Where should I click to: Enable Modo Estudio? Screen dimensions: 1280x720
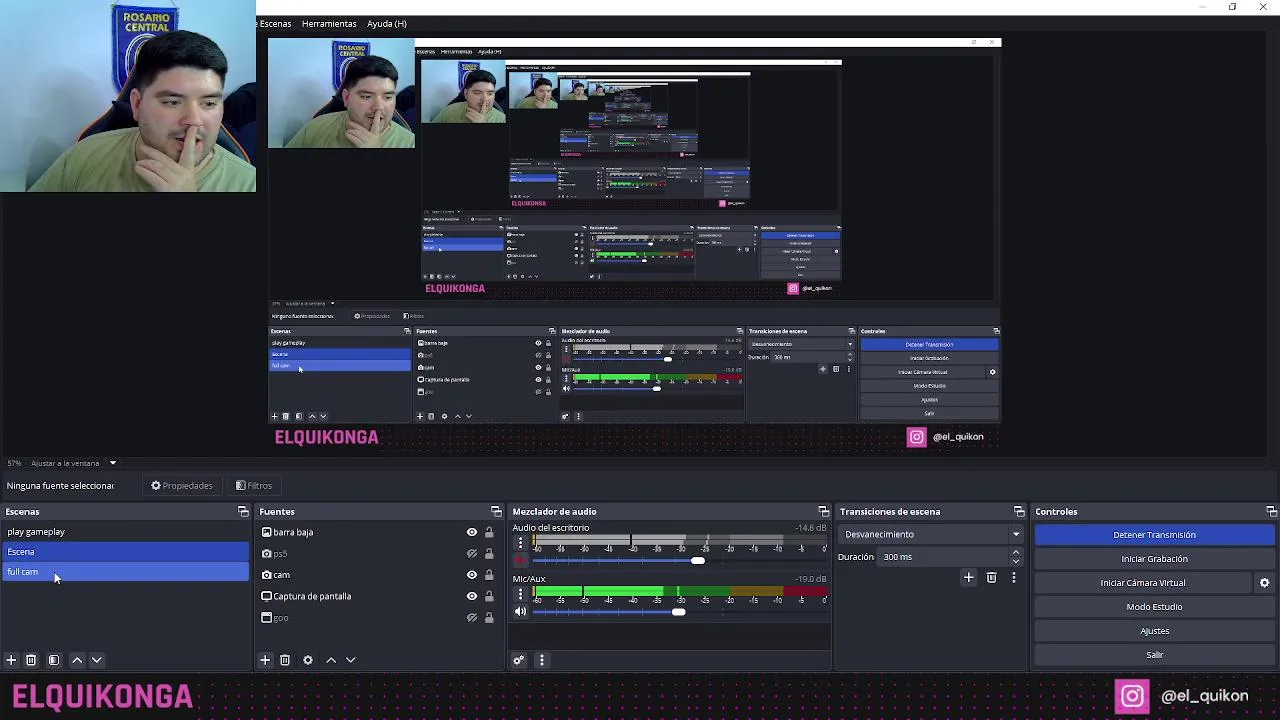click(x=1154, y=607)
